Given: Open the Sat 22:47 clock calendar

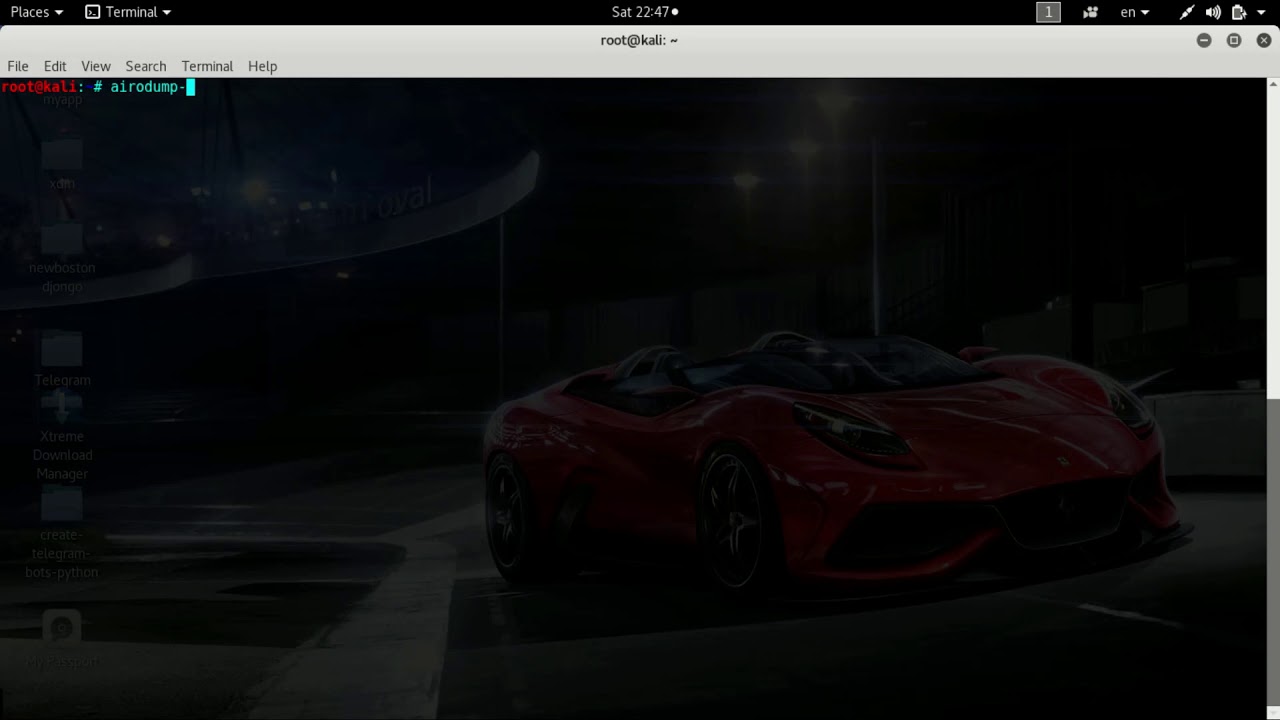Looking at the screenshot, I should pos(645,12).
